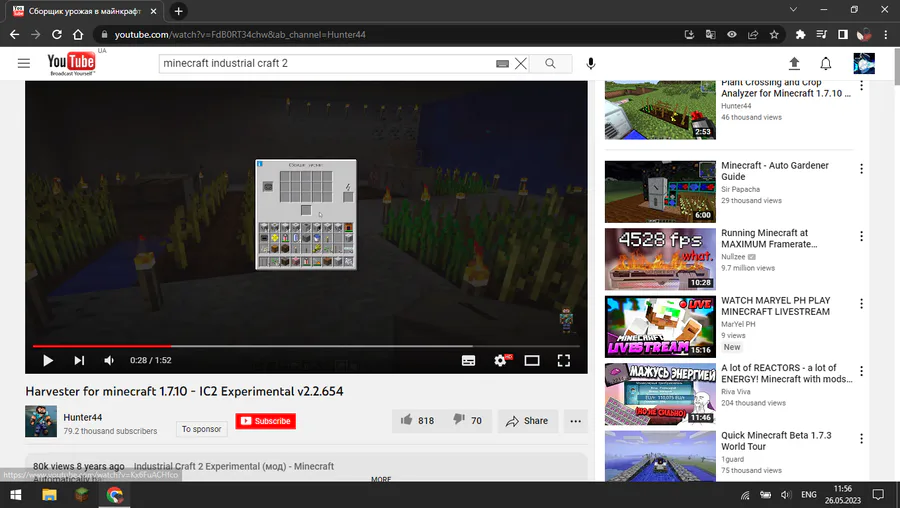Reload the page
Image resolution: width=900 pixels, height=508 pixels.
56,34
